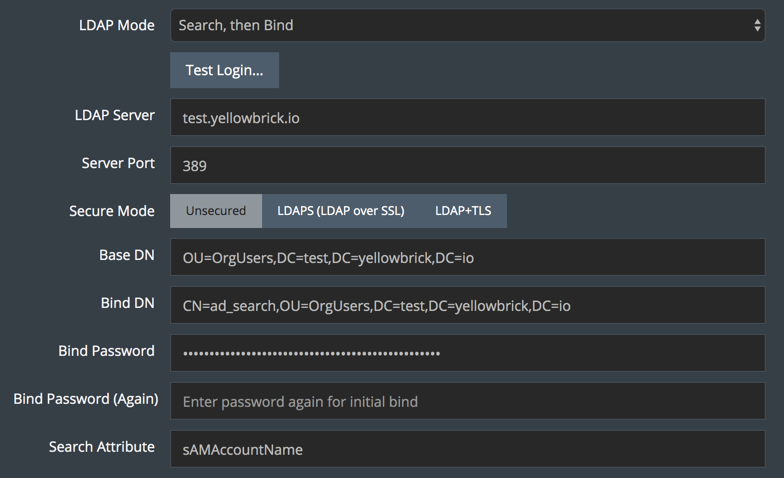This screenshot has height=478, width=784.
Task: Edit the Bind DN input field
Action: tap(467, 305)
